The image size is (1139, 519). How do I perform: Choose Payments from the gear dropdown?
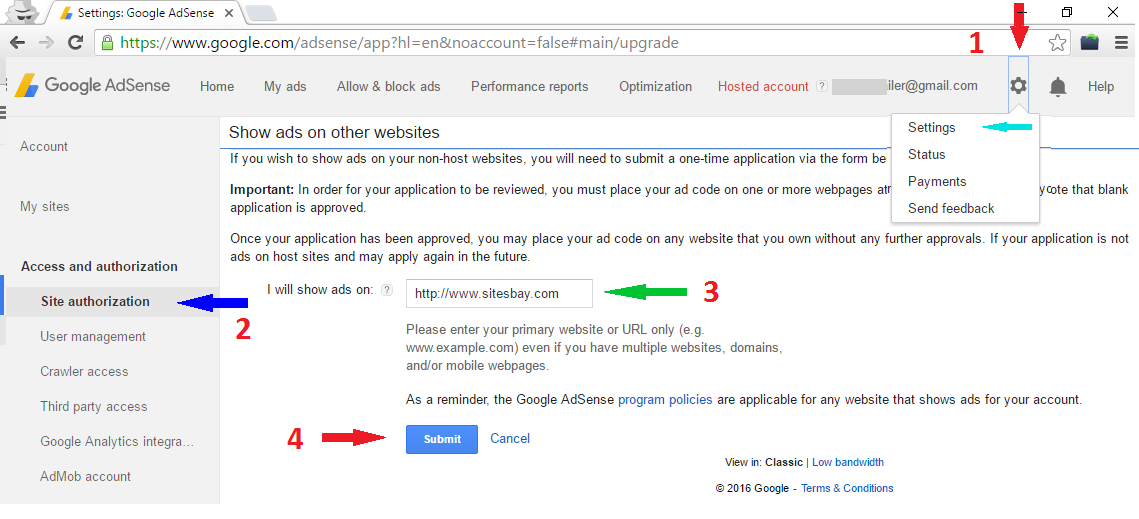(937, 181)
